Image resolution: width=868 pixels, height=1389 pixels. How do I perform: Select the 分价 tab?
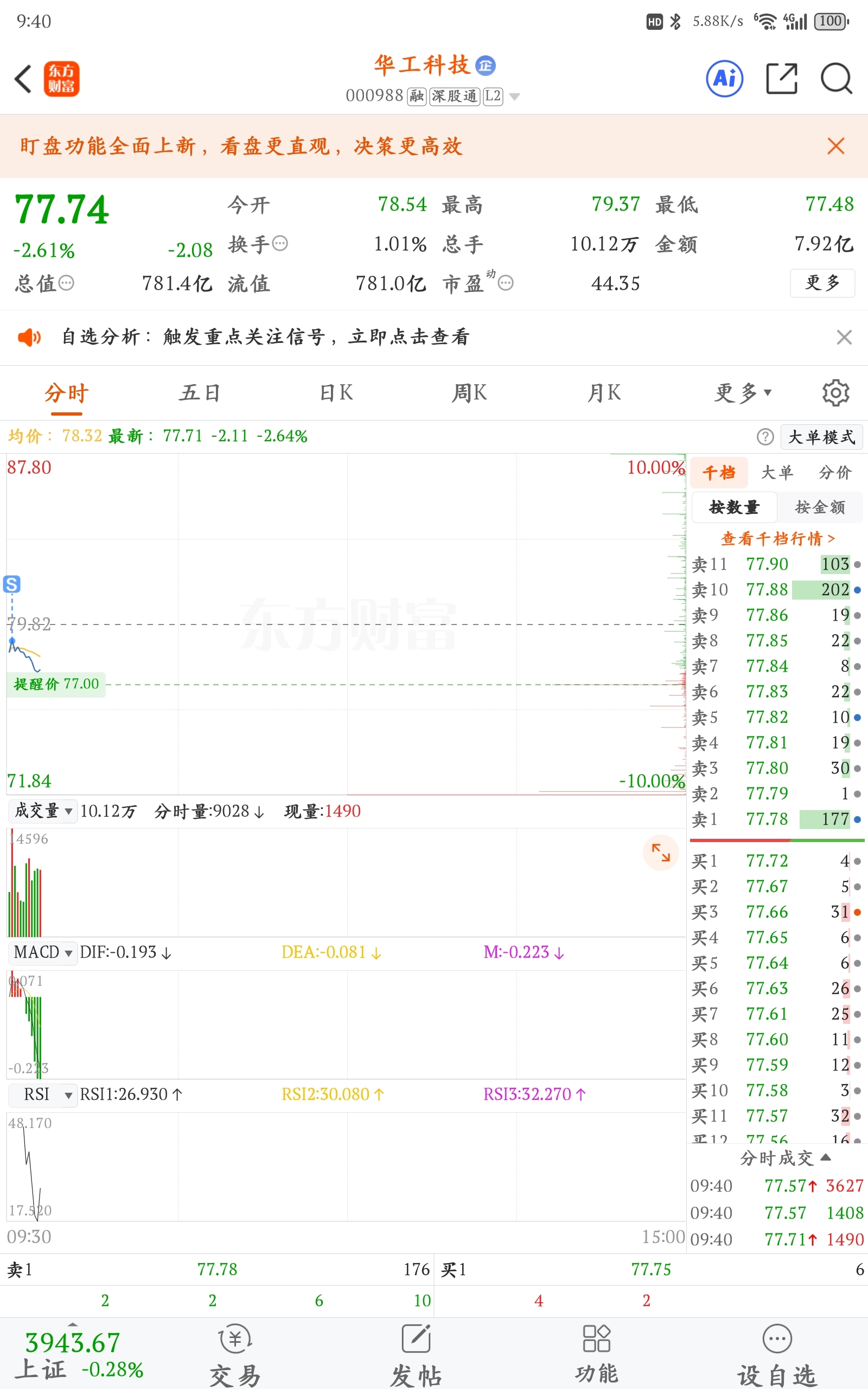835,473
